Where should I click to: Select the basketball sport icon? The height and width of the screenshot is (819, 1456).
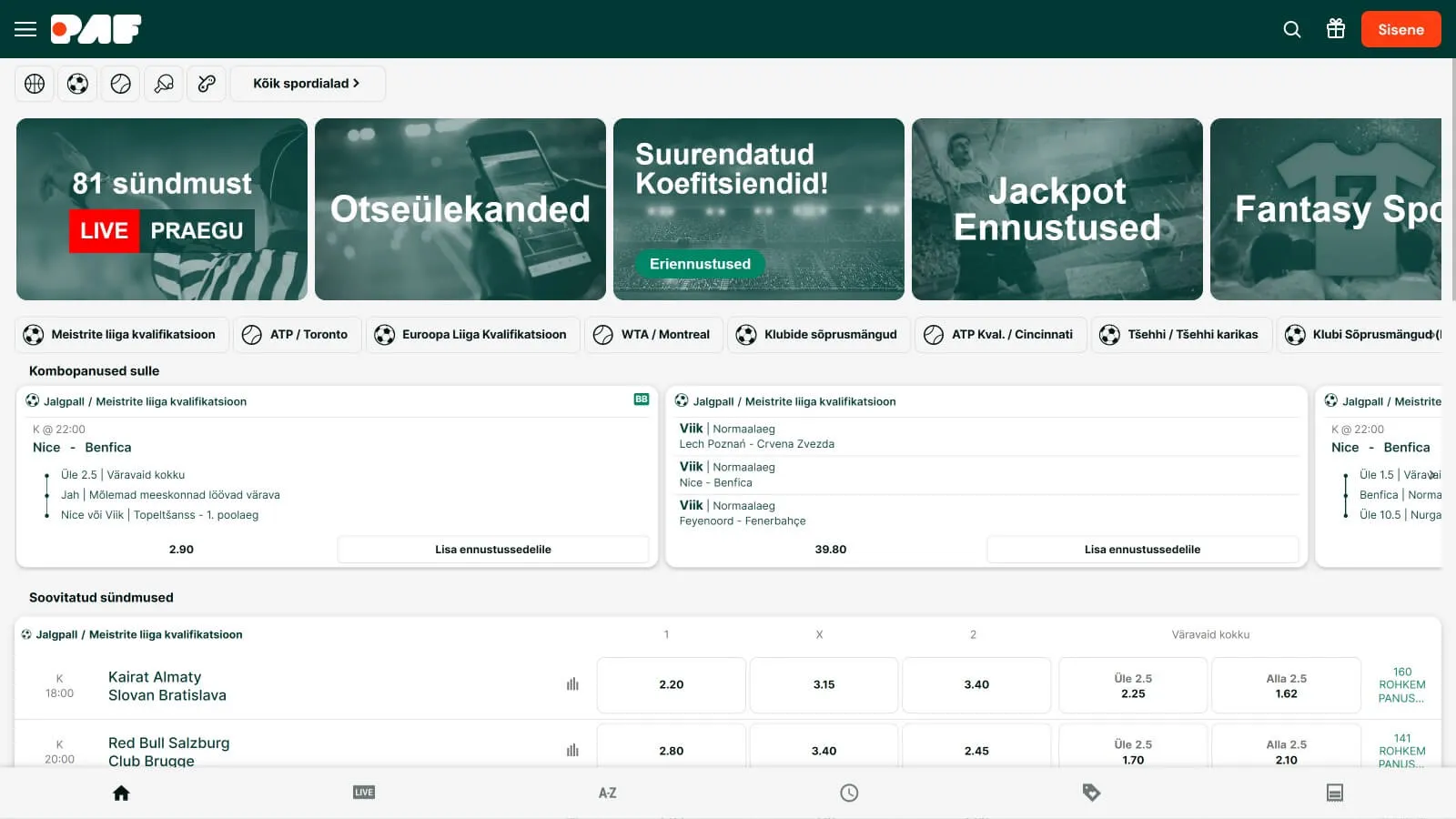pos(35,84)
